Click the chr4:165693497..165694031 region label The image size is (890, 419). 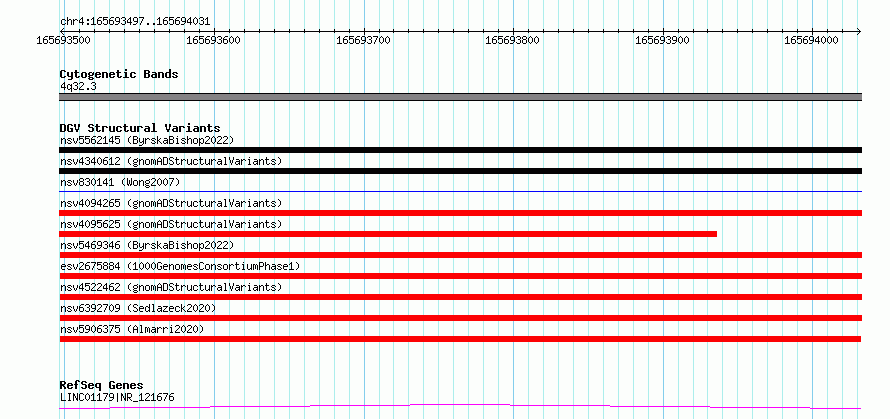pos(135,21)
